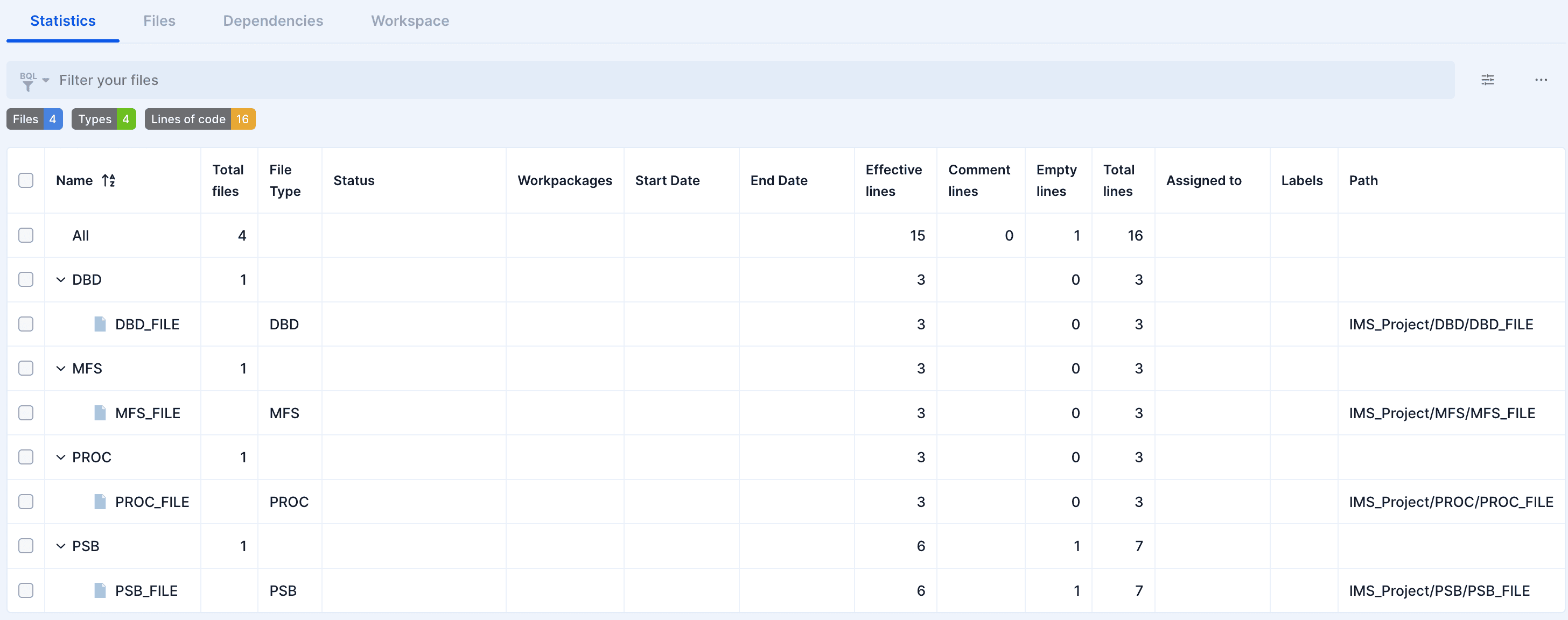Click the PSB group name
The image size is (1568, 620).
coord(86,546)
